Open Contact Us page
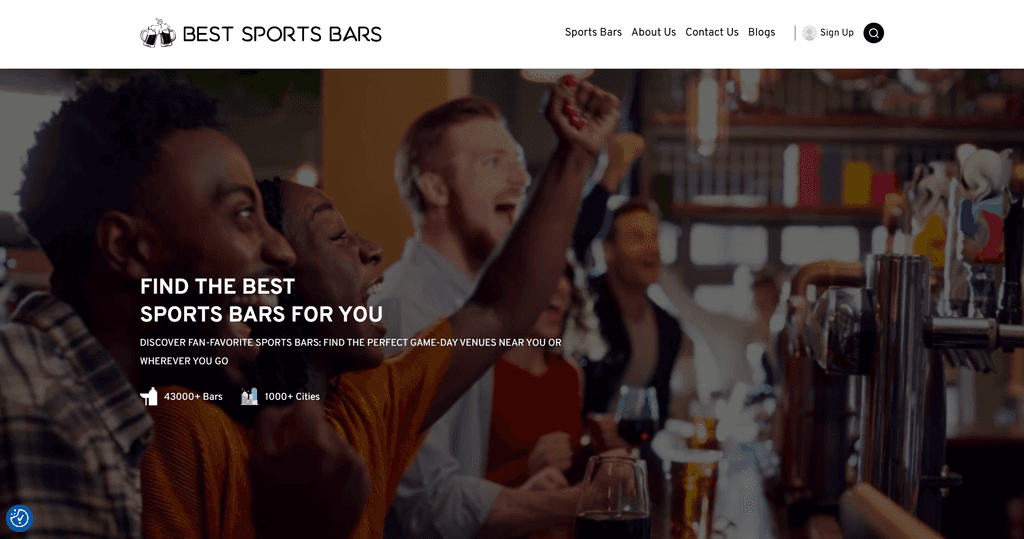Viewport: 1024px width, 539px height. tap(711, 33)
